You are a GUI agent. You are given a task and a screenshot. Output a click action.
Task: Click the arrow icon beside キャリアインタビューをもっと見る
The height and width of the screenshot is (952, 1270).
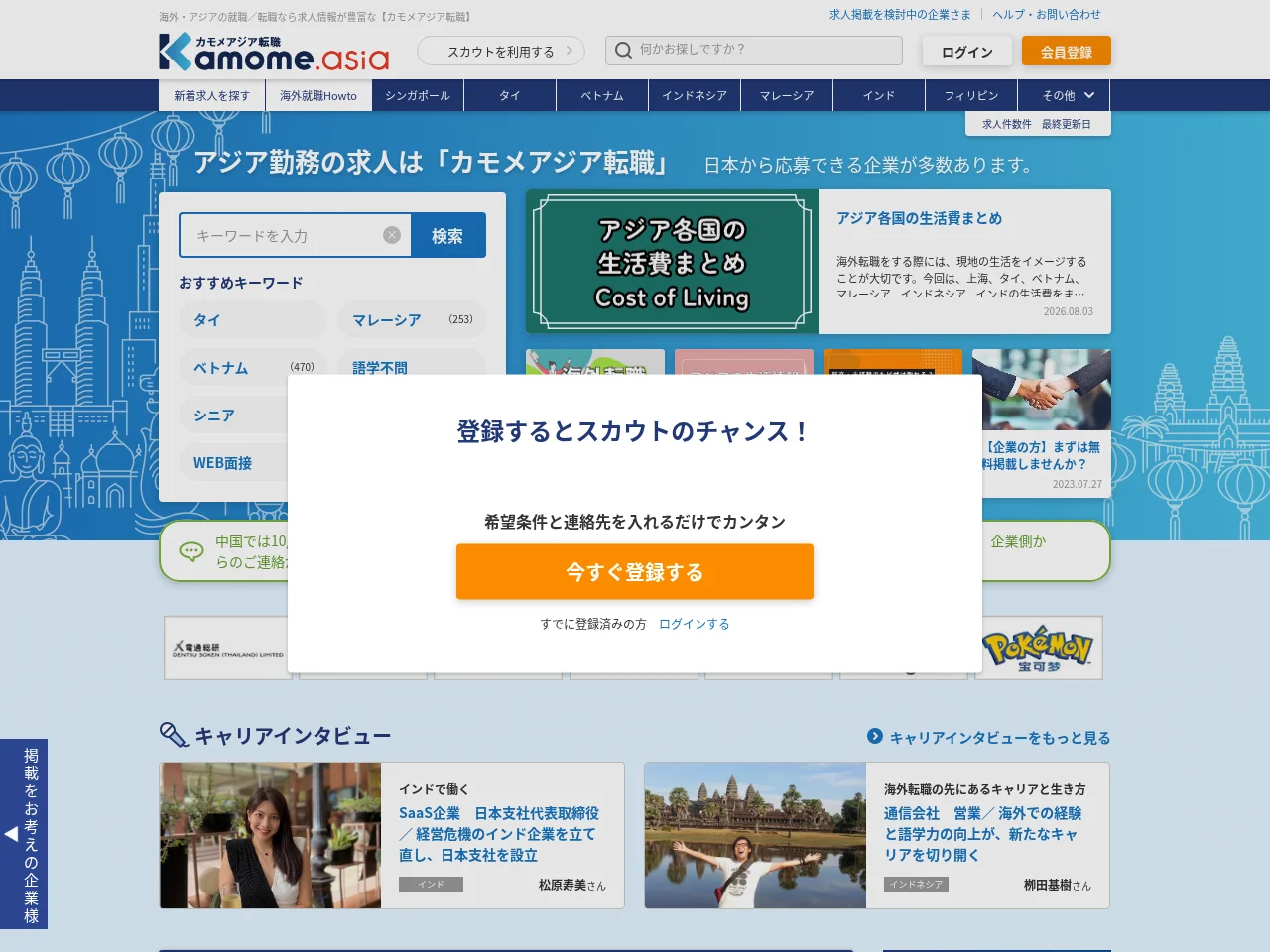tap(875, 736)
